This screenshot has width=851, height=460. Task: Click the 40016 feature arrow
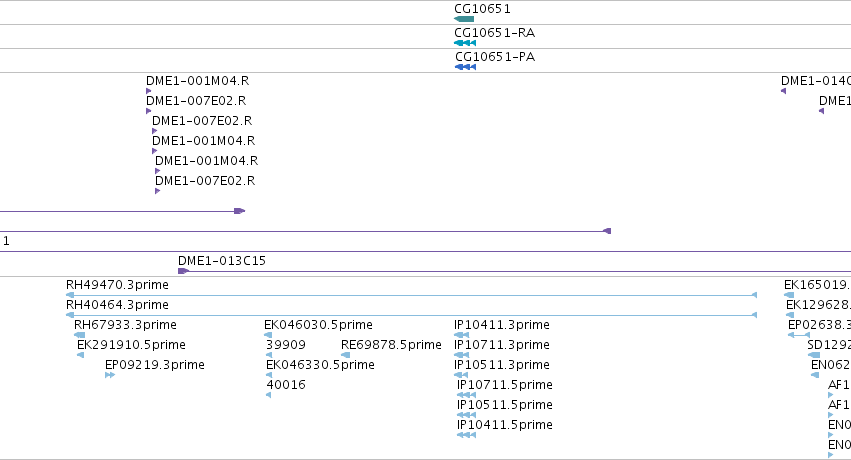269,395
